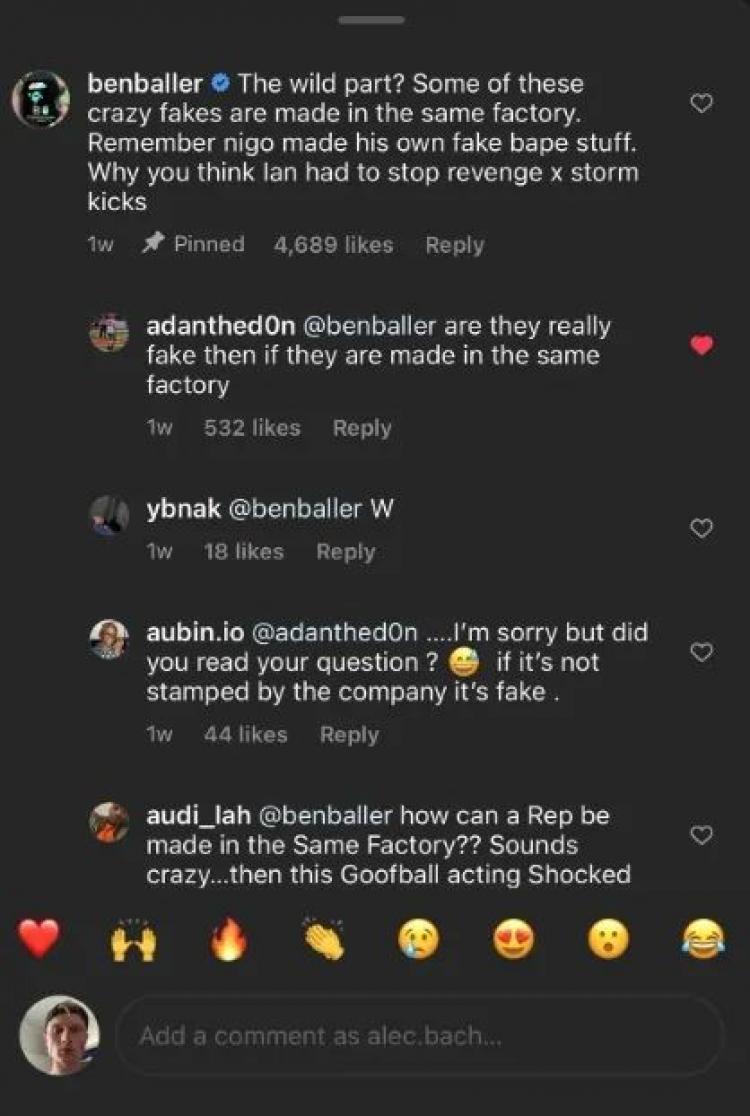
Task: Focus the Add a comment field
Action: (x=420, y=1036)
